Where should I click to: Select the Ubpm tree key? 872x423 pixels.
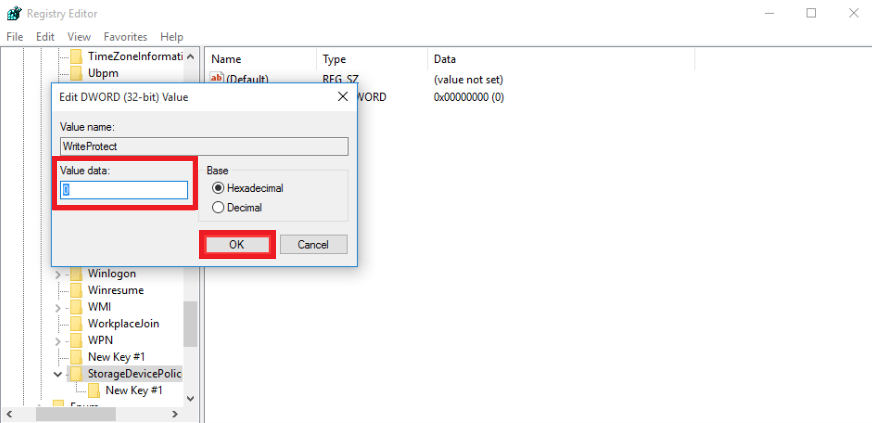click(x=103, y=73)
